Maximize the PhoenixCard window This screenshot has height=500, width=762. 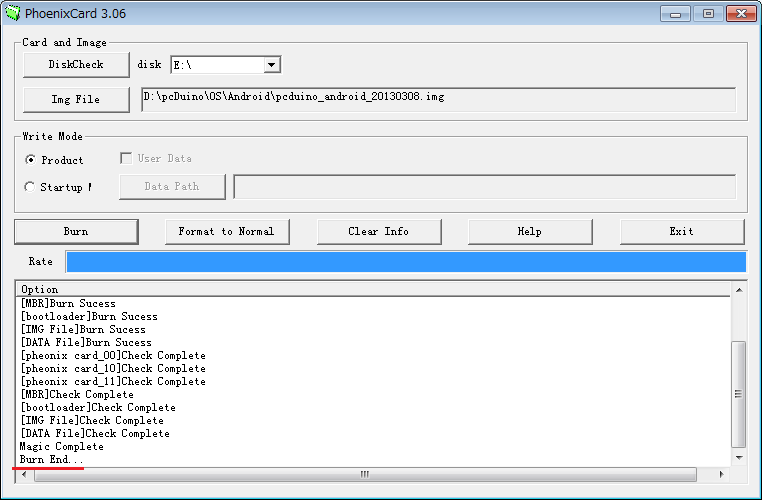click(708, 14)
